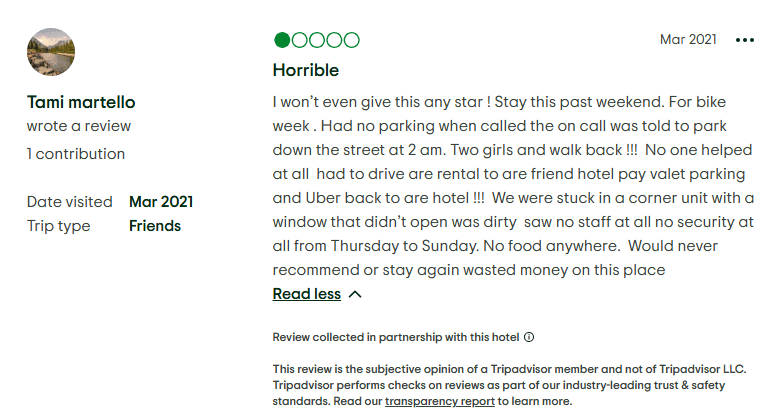Click the "Horrible" review title
776x420 pixels.
pyautogui.click(x=306, y=70)
